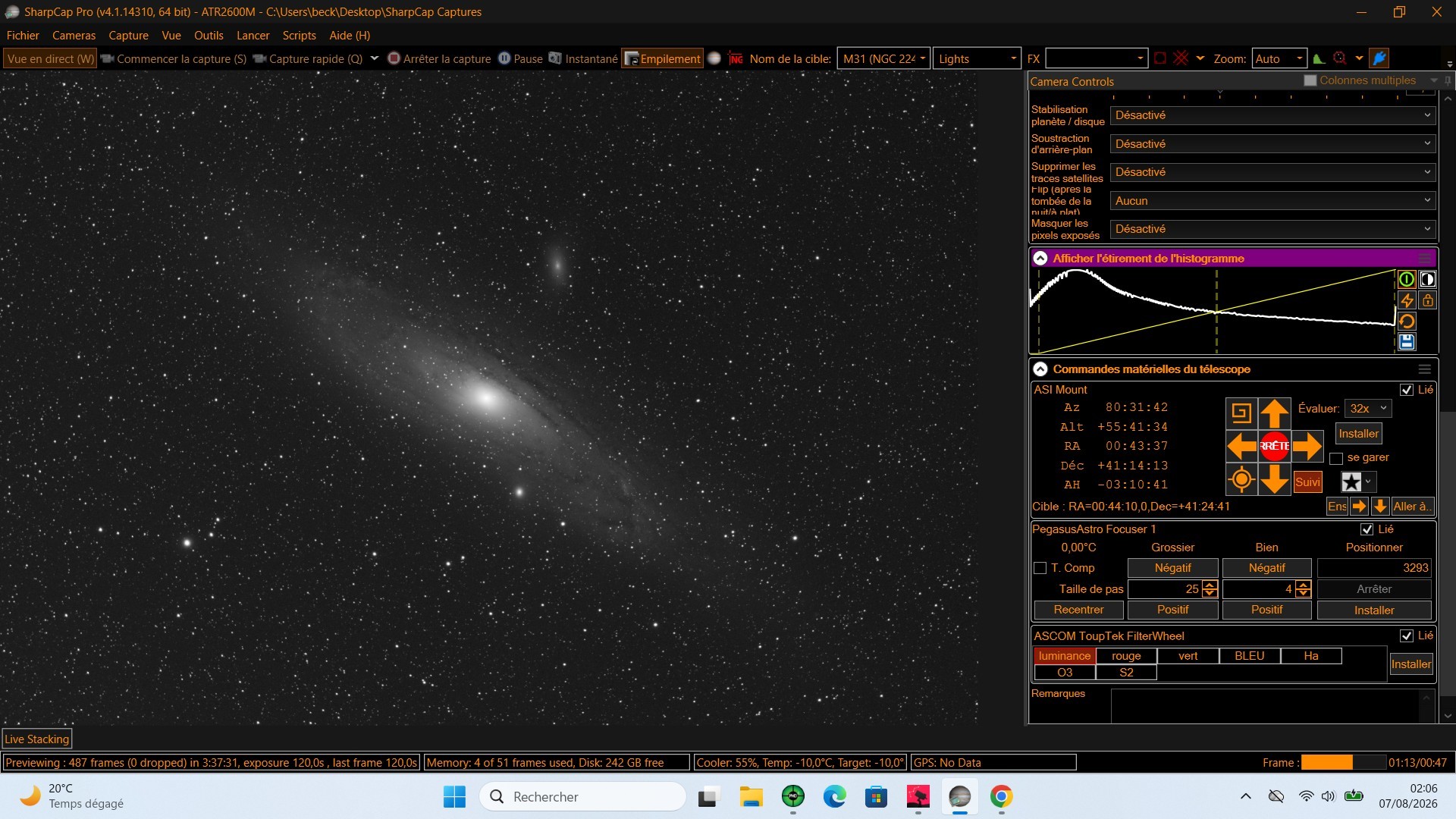
Task: Open the Lights frame type dropdown
Action: [976, 59]
